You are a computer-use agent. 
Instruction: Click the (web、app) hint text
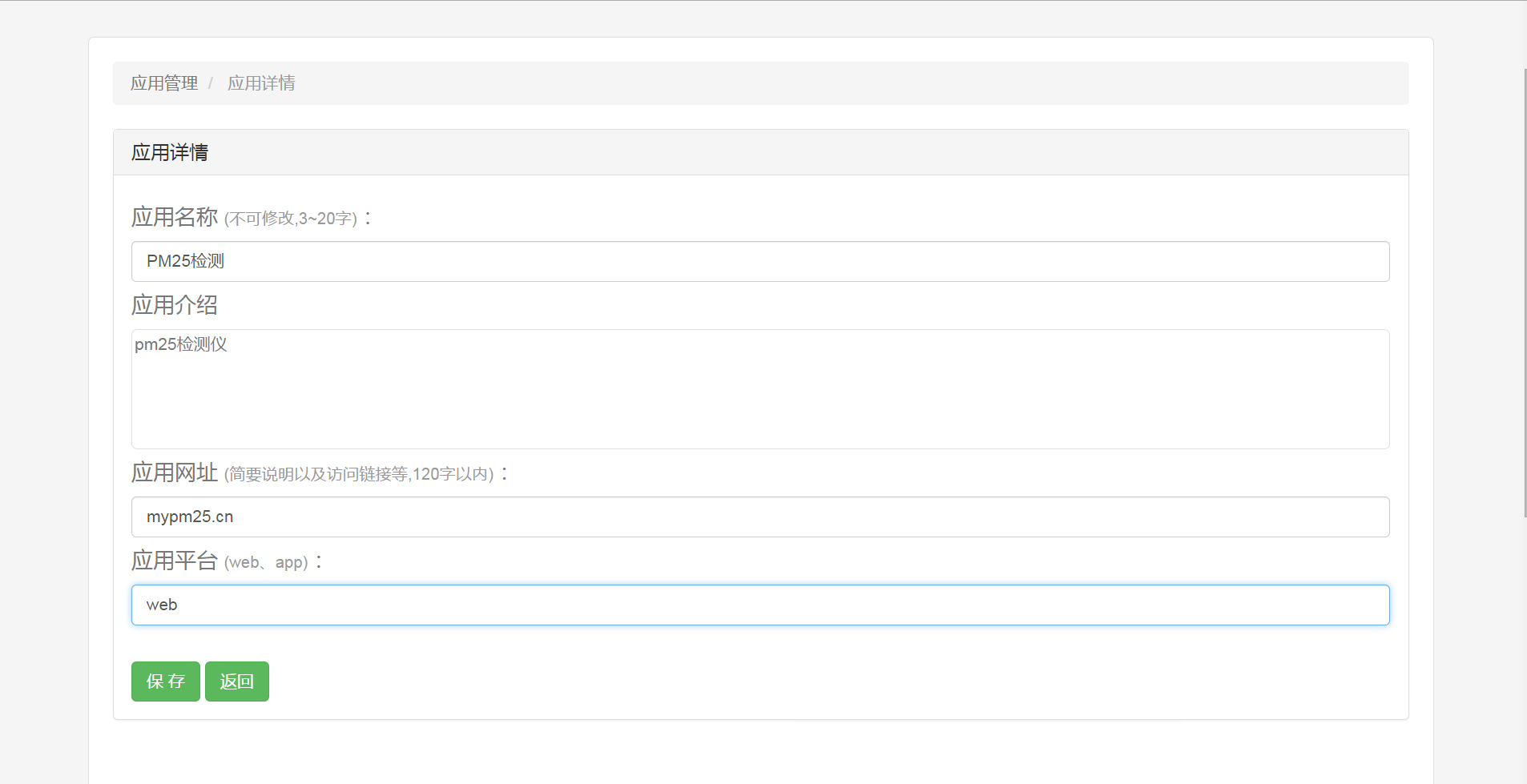[266, 562]
